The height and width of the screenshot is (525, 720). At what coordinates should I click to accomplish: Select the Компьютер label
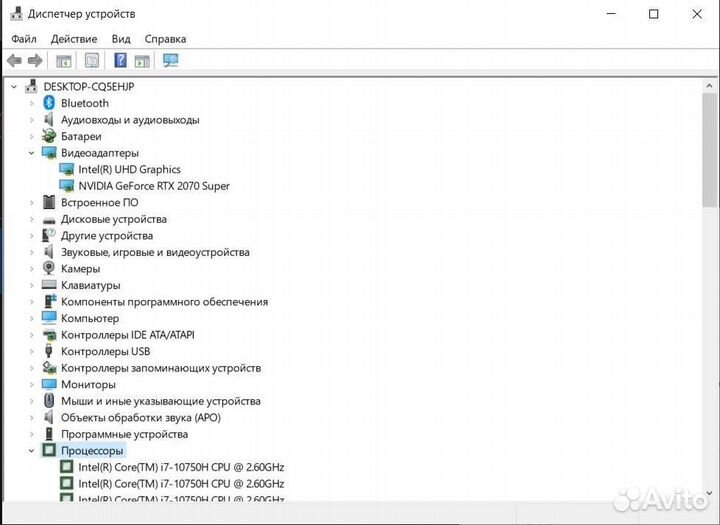coord(90,318)
